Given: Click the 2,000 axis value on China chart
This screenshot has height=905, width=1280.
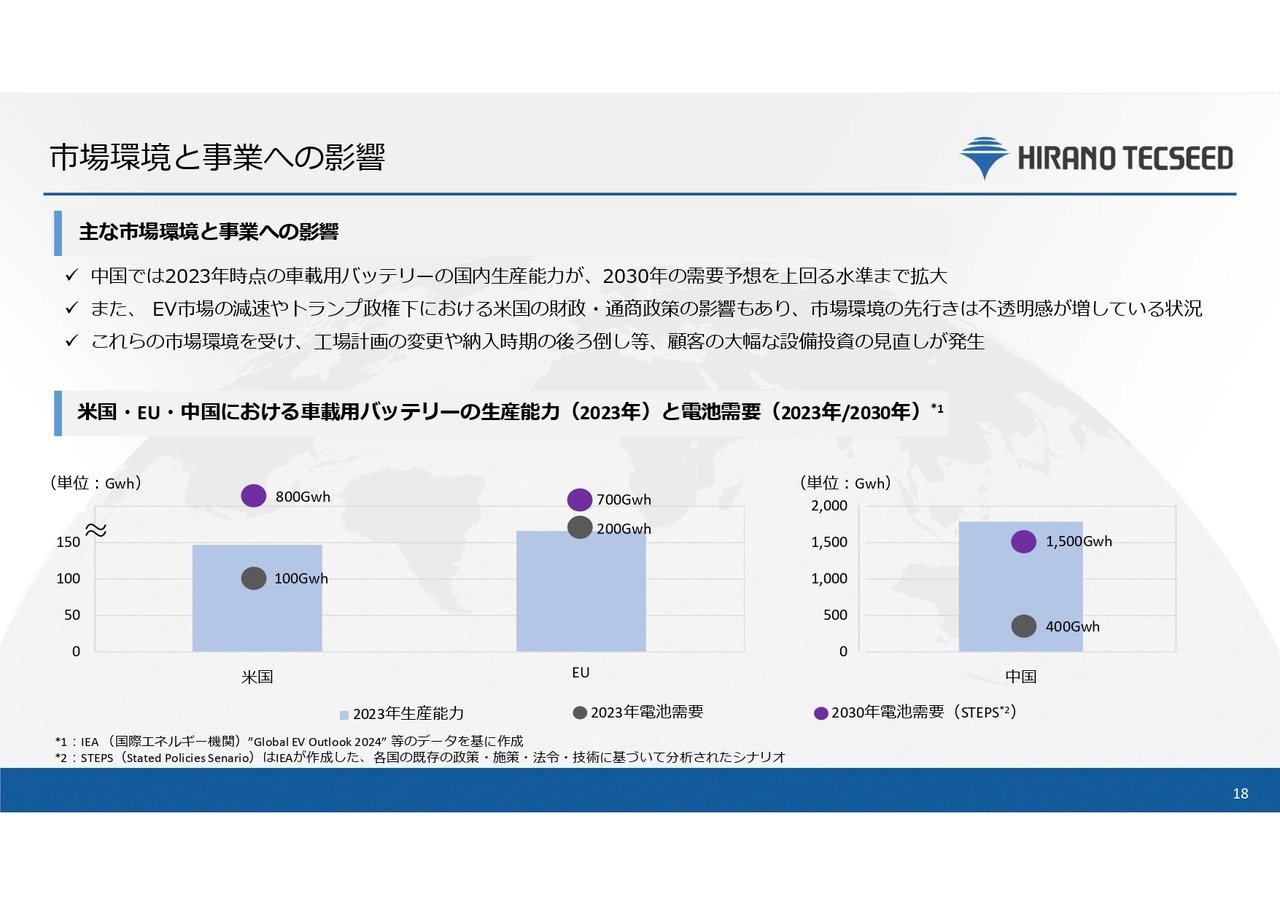Looking at the screenshot, I should point(829,506).
